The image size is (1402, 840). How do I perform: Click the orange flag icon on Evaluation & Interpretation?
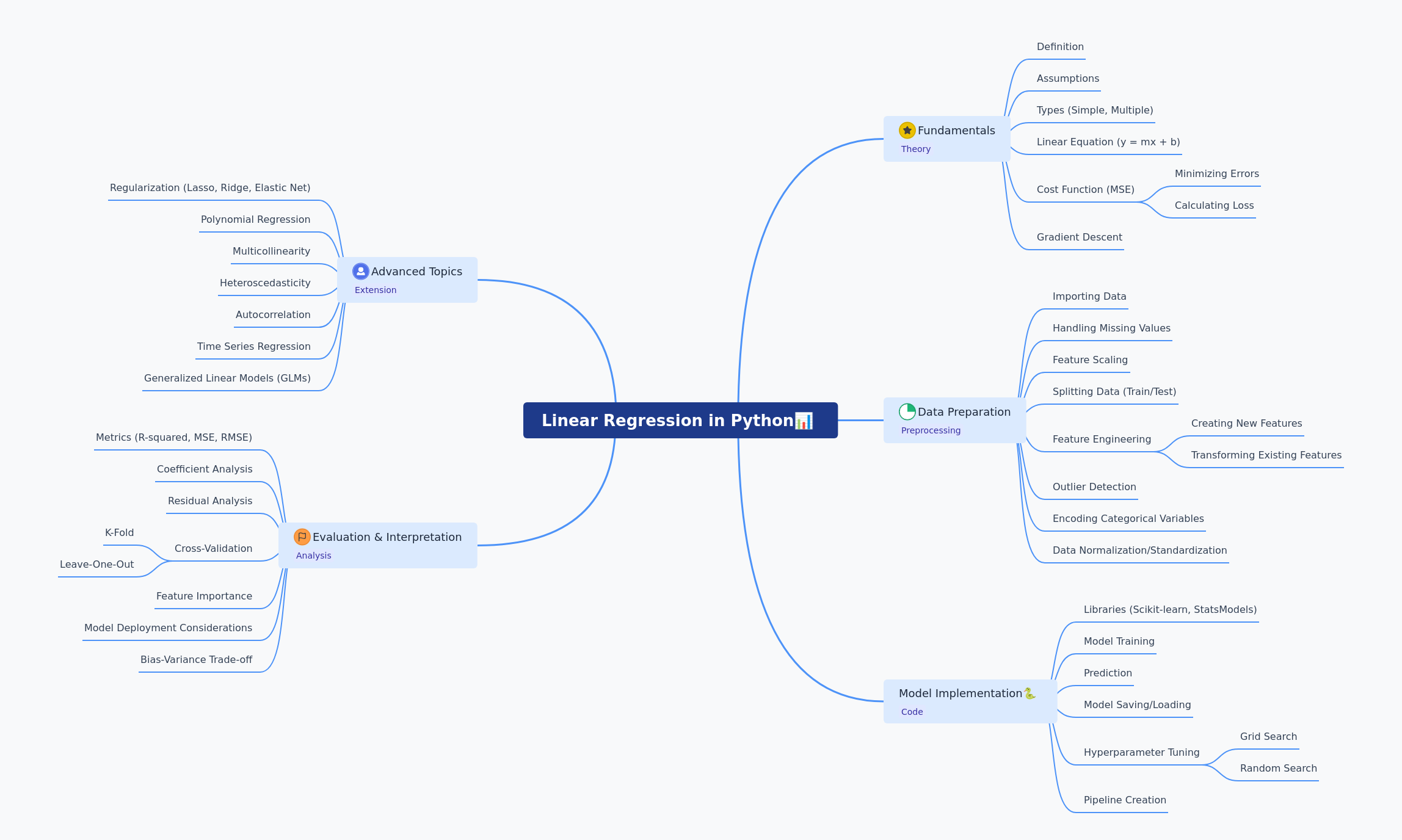[x=302, y=537]
